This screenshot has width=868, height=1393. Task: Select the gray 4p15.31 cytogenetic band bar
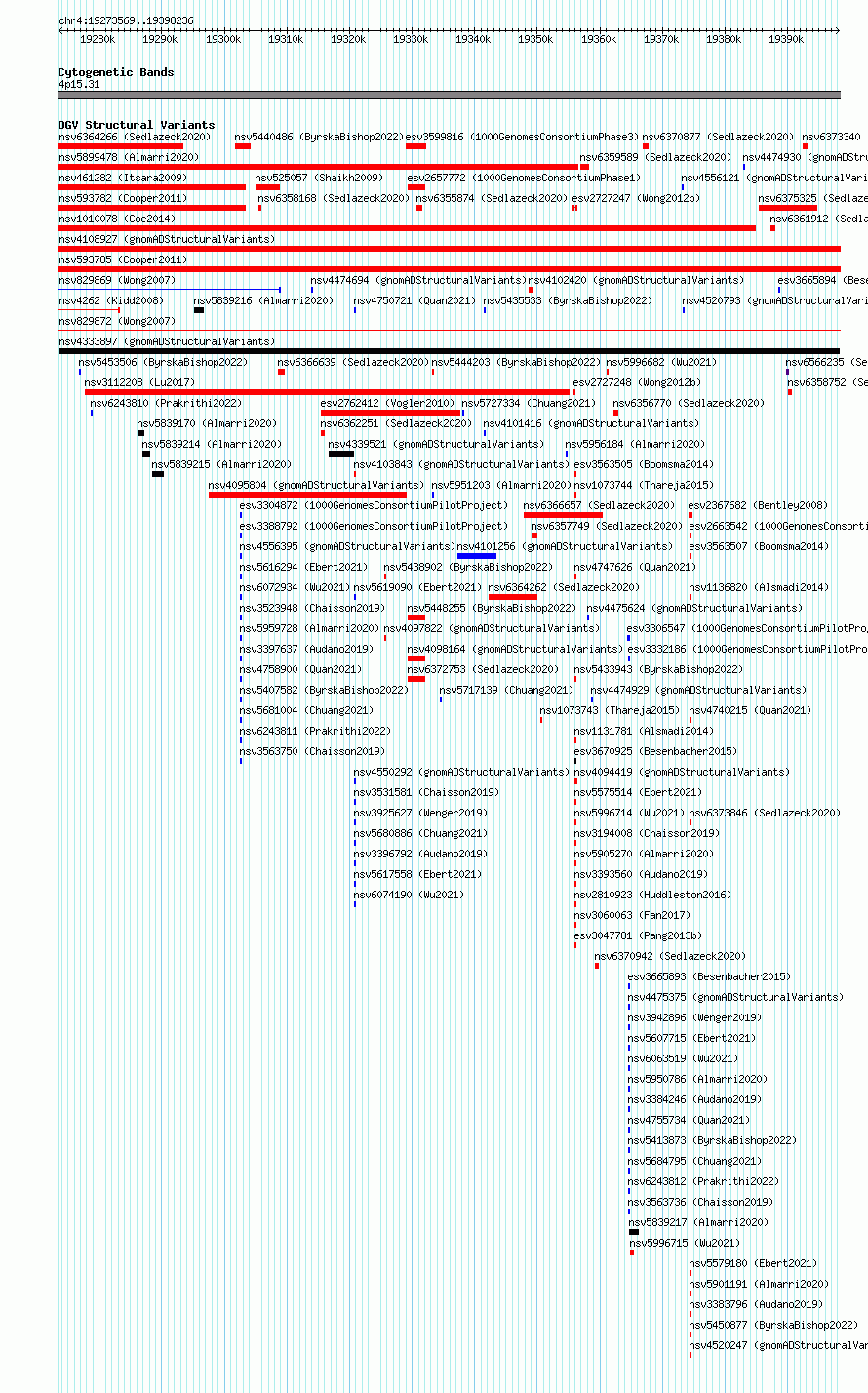449,95
